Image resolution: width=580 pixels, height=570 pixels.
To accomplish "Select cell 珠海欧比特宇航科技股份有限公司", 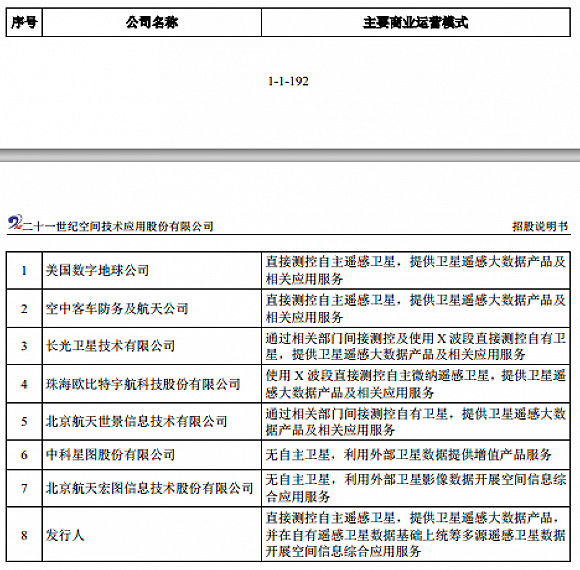I will tap(152, 384).
